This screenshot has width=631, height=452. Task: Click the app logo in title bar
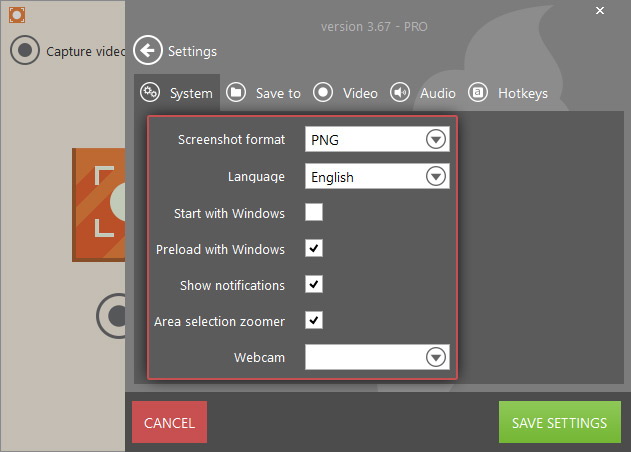click(x=16, y=15)
